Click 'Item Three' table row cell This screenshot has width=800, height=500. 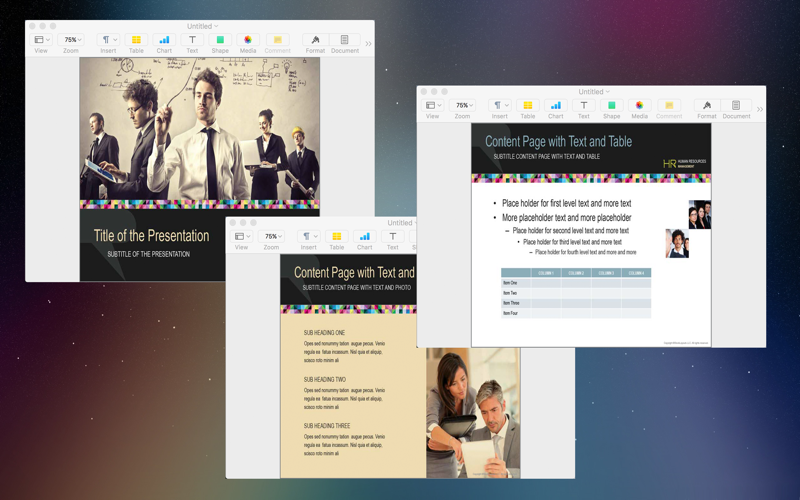(x=516, y=303)
